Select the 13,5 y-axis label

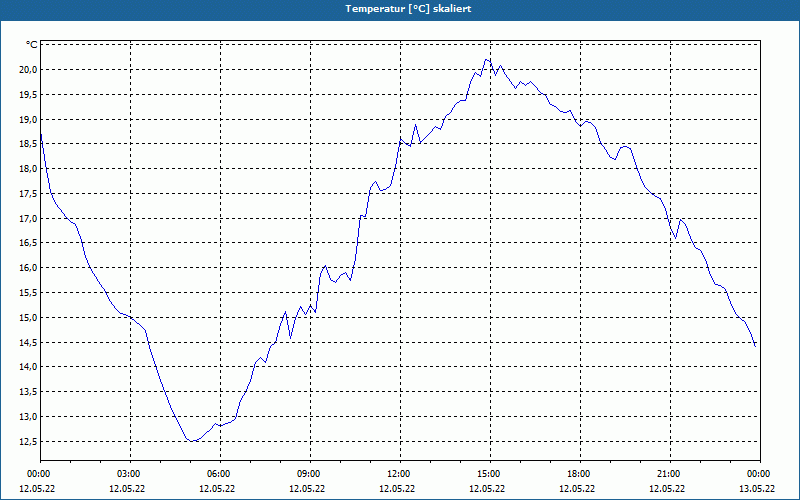coord(28,392)
